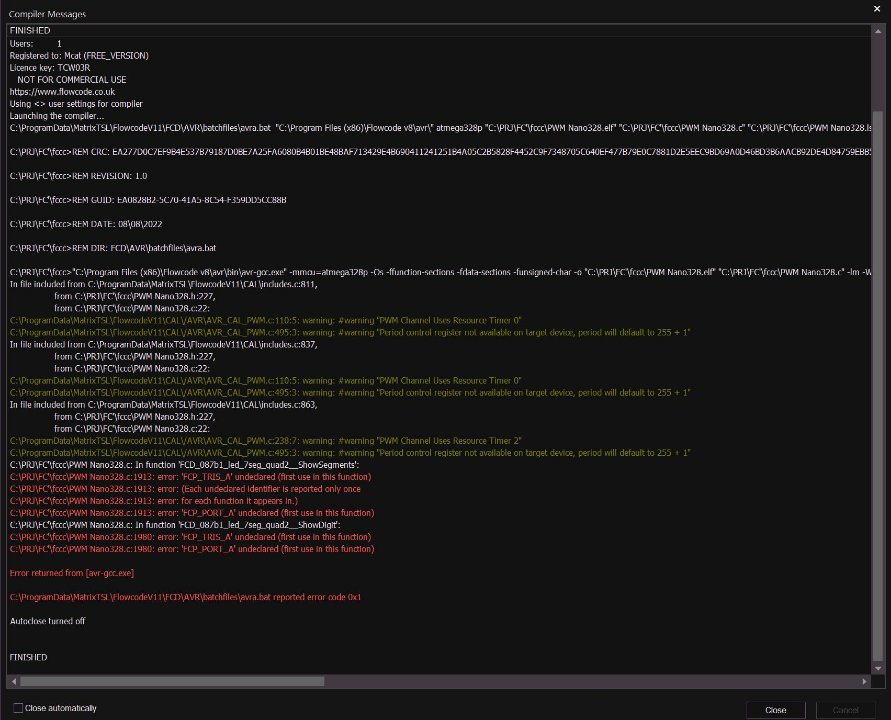Click the horizontal scrollbar left arrow
The image size is (891, 720).
(x=12, y=681)
